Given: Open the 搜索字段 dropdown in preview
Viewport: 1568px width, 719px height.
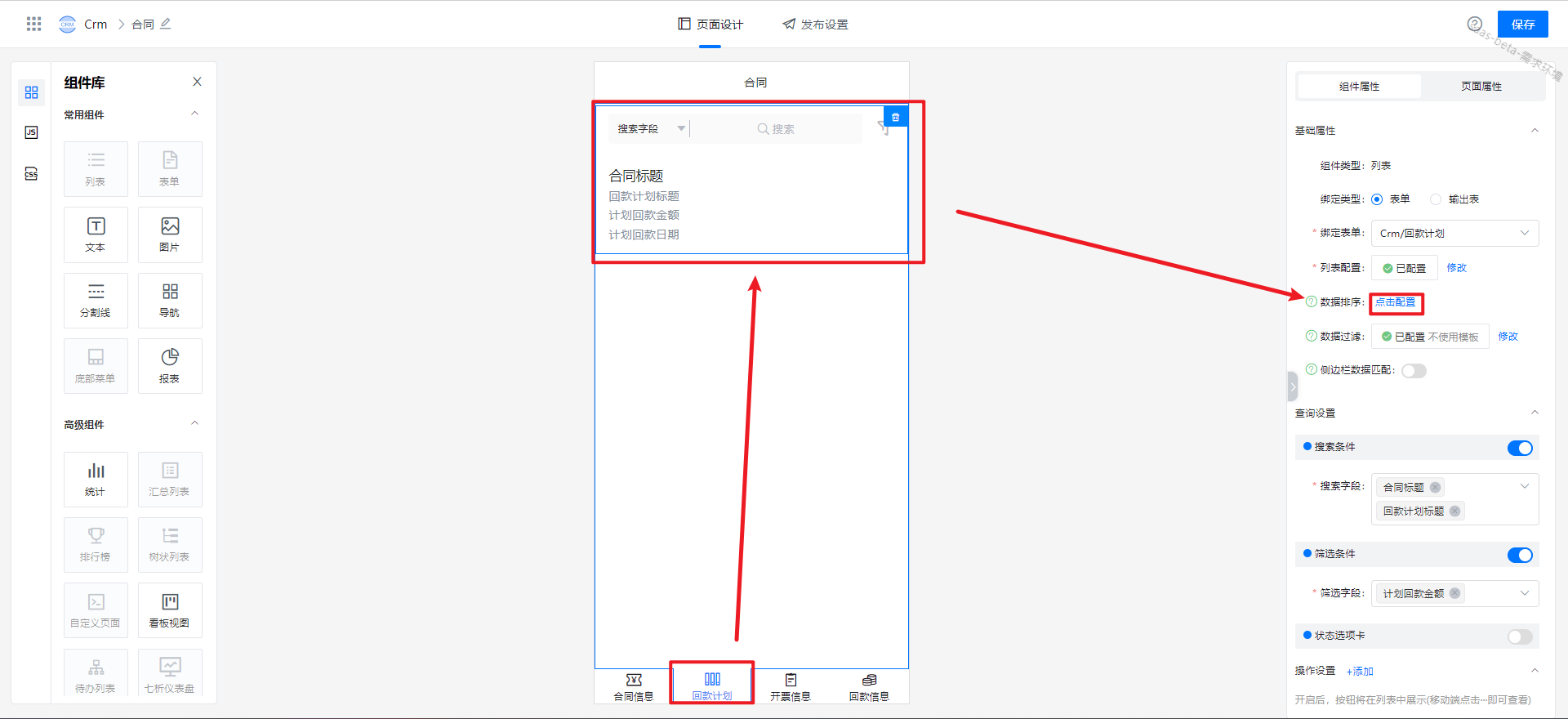Looking at the screenshot, I should point(651,128).
